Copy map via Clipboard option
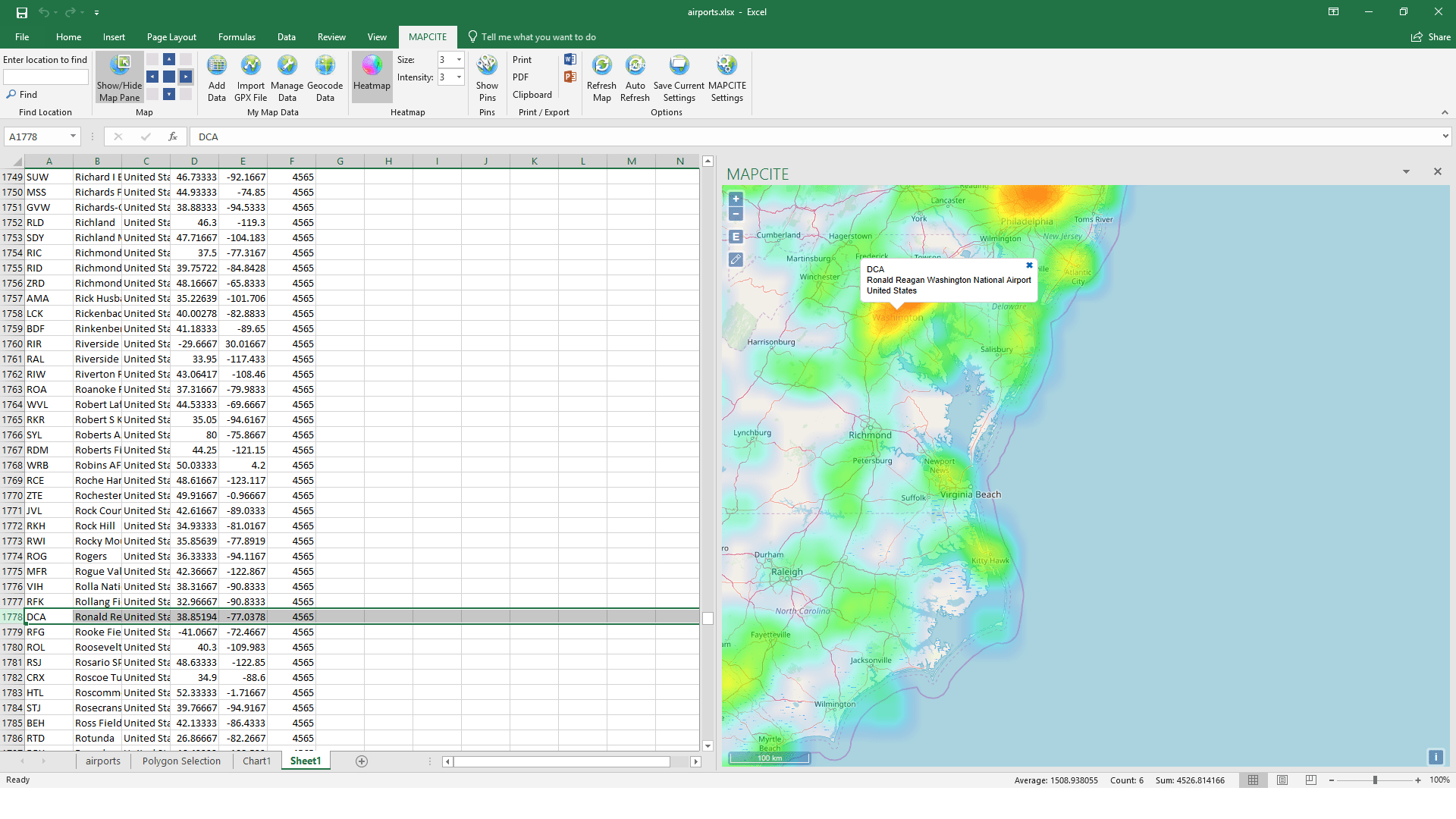1456x819 pixels. [532, 95]
